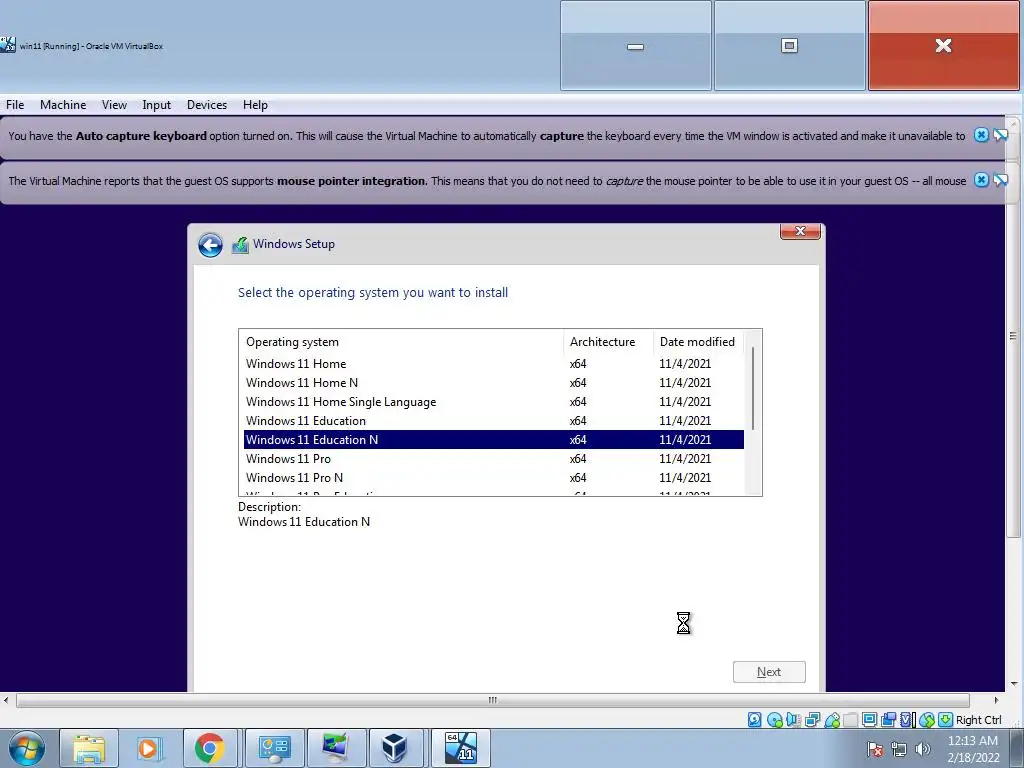Click the keyboard capture green arrow icon
The image size is (1024, 768).
[945, 720]
